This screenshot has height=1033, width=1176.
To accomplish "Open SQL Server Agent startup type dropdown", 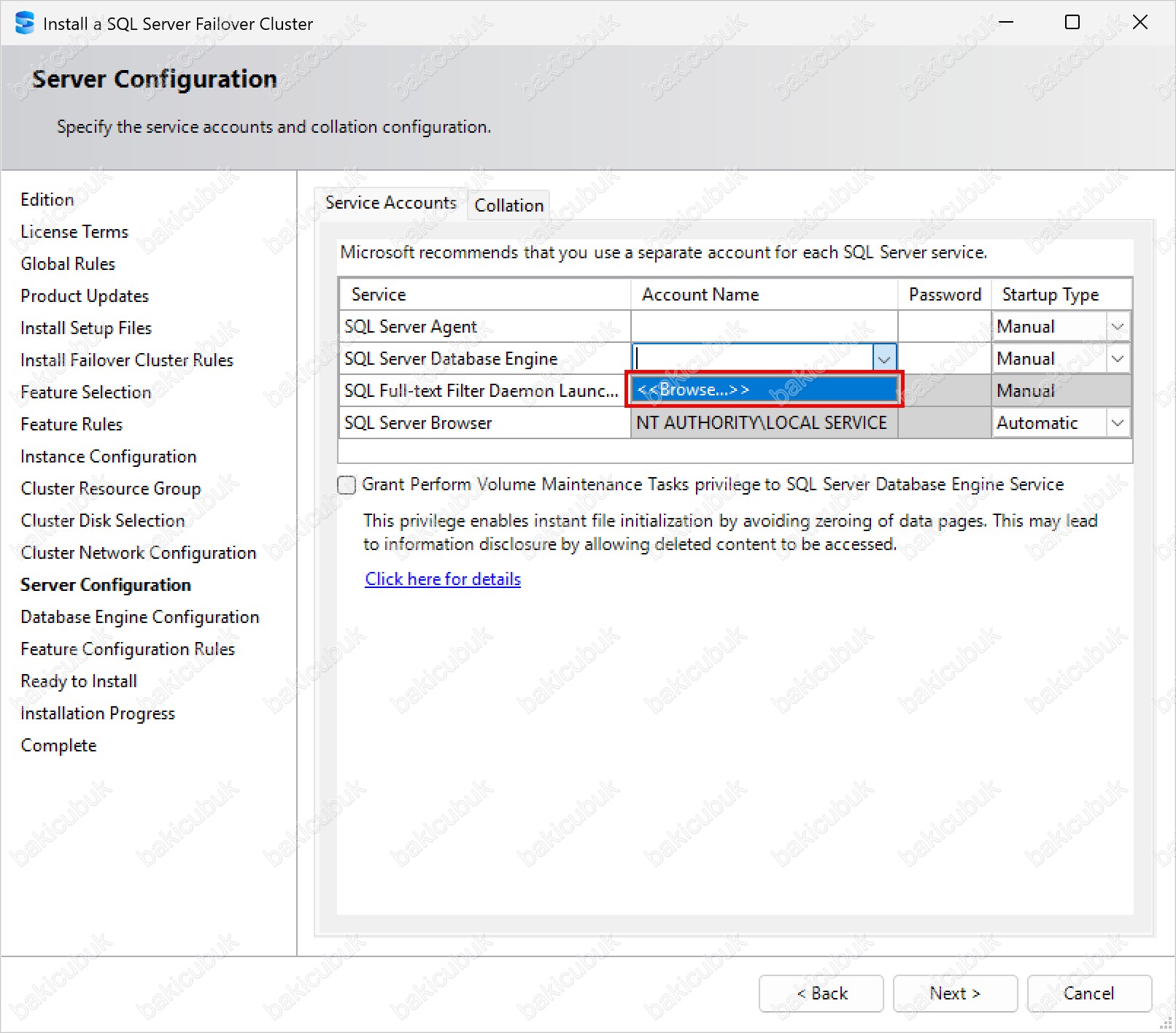I will coord(1117,327).
